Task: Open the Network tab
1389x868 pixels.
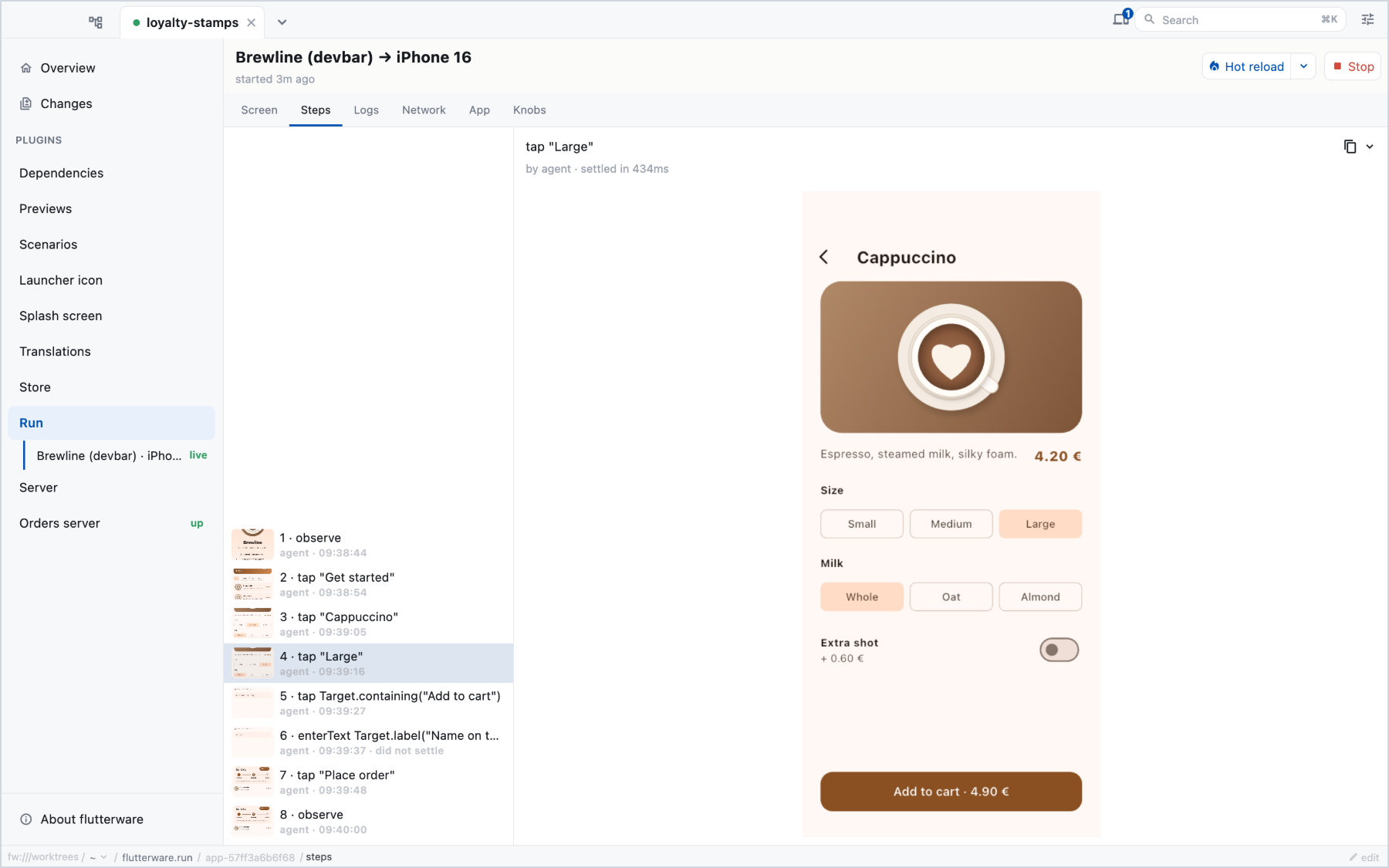Action: coord(424,110)
